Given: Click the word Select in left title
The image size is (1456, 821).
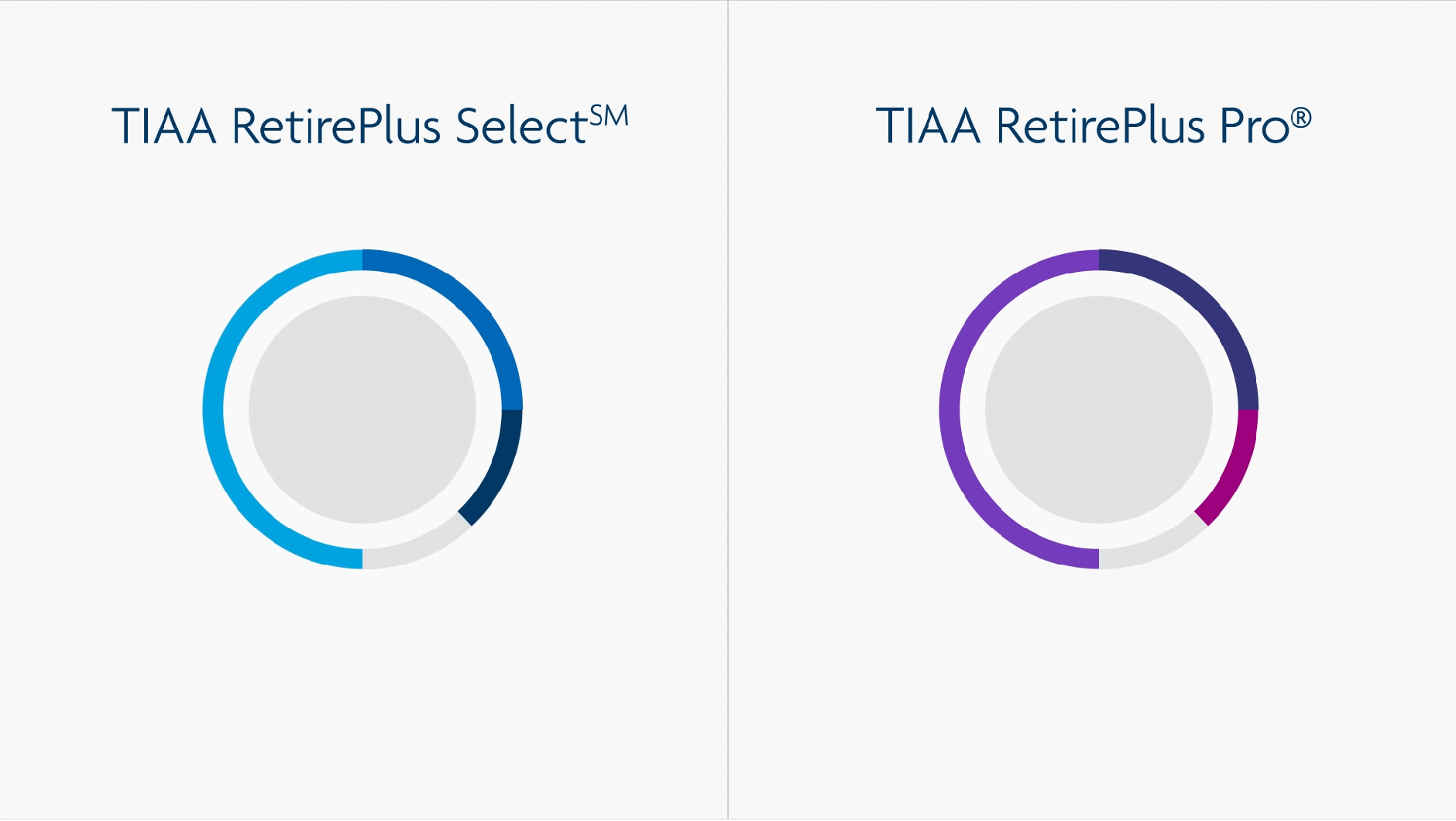Looking at the screenshot, I should pyautogui.click(x=521, y=125).
